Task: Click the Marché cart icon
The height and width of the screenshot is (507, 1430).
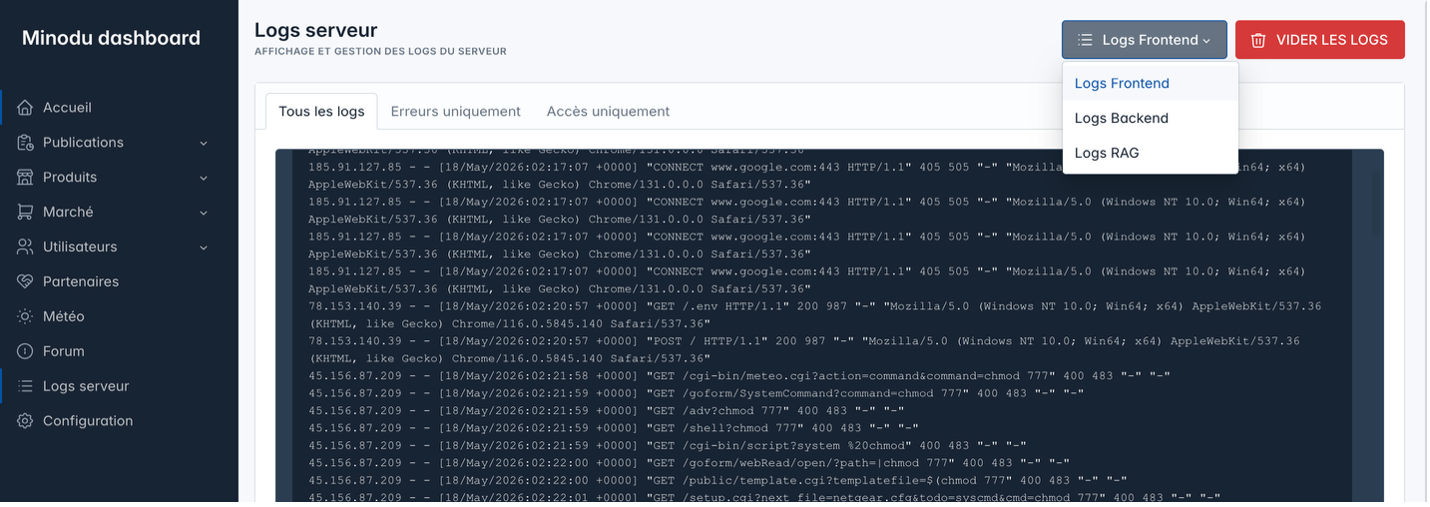Action: (x=25, y=212)
